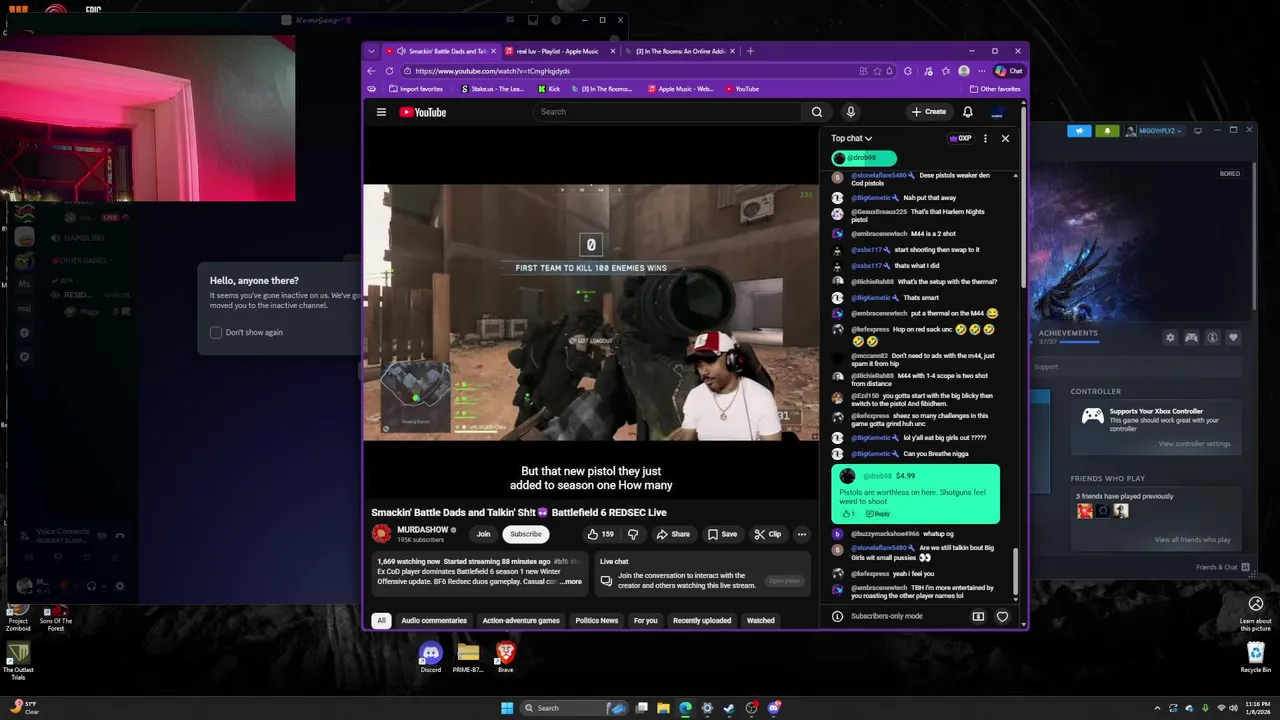Open MURDASHOW channel avatar
1280x720 pixels.
[x=381, y=534]
